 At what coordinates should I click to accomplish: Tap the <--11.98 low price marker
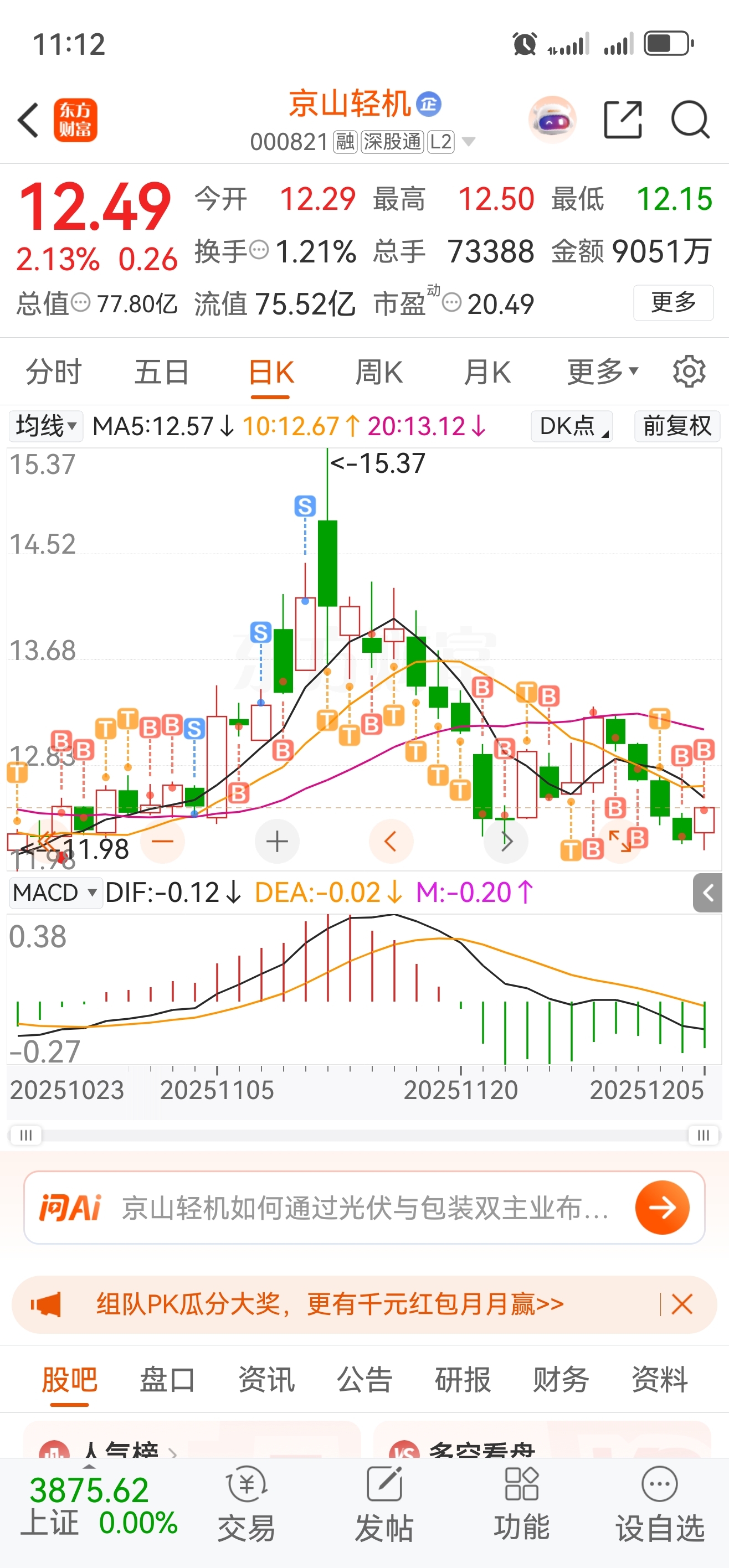(75, 849)
